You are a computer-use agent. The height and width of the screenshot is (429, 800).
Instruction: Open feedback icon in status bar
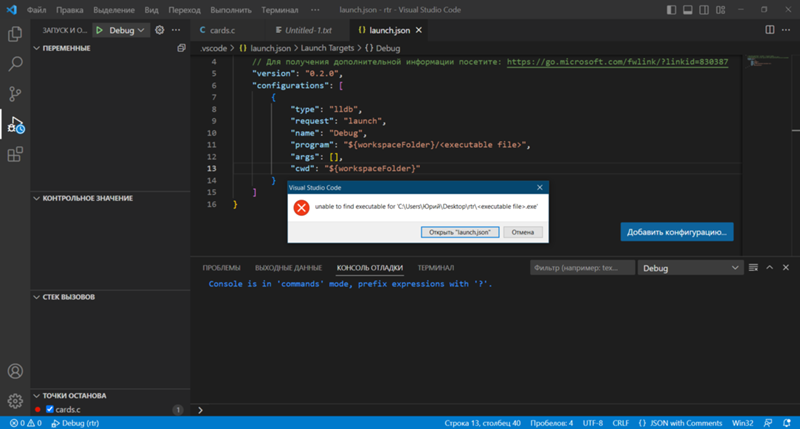768,423
